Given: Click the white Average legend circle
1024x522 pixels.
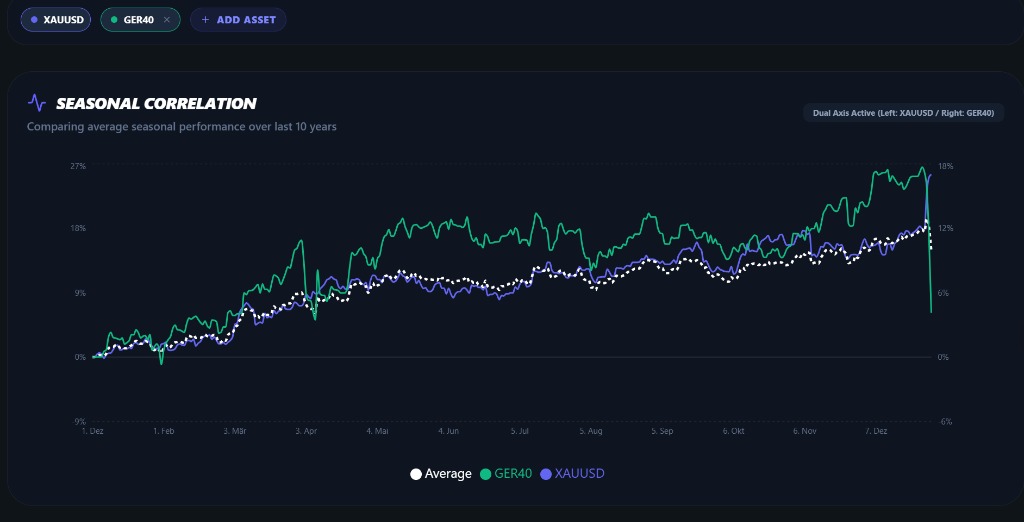Looking at the screenshot, I should 416,474.
